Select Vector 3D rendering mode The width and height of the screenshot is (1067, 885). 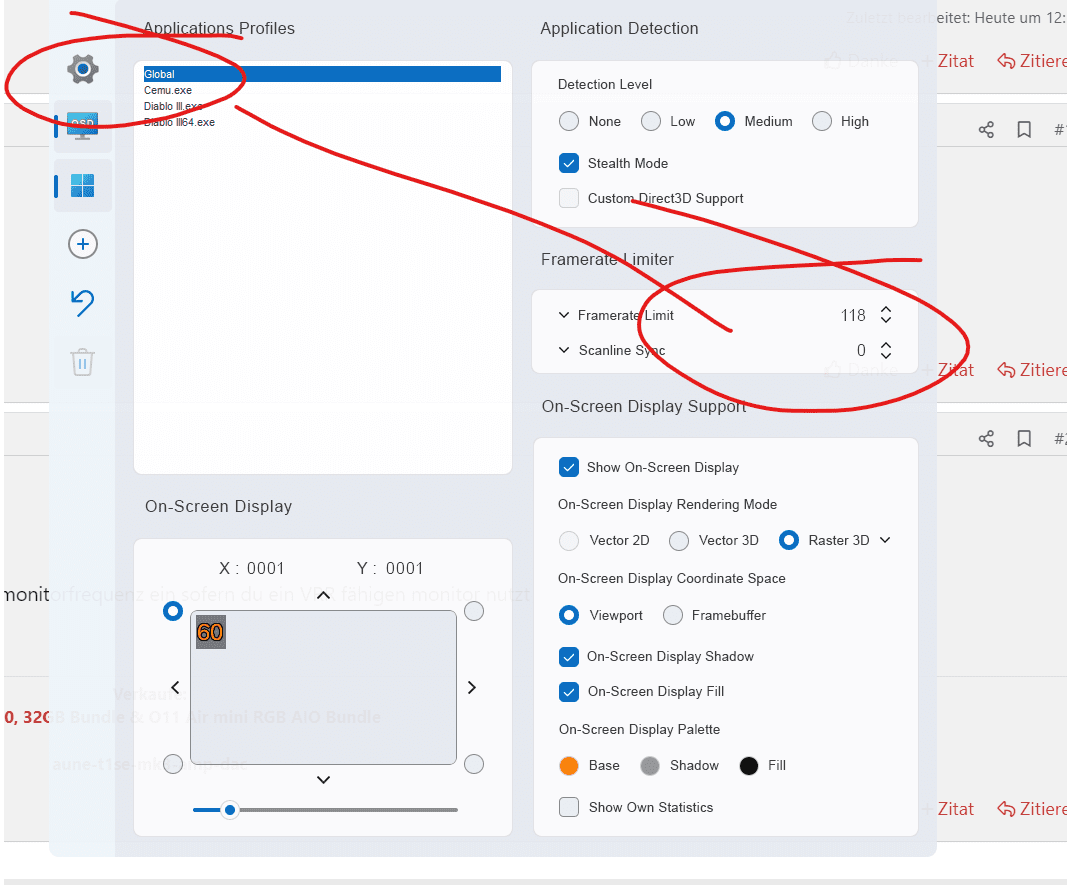pos(678,541)
